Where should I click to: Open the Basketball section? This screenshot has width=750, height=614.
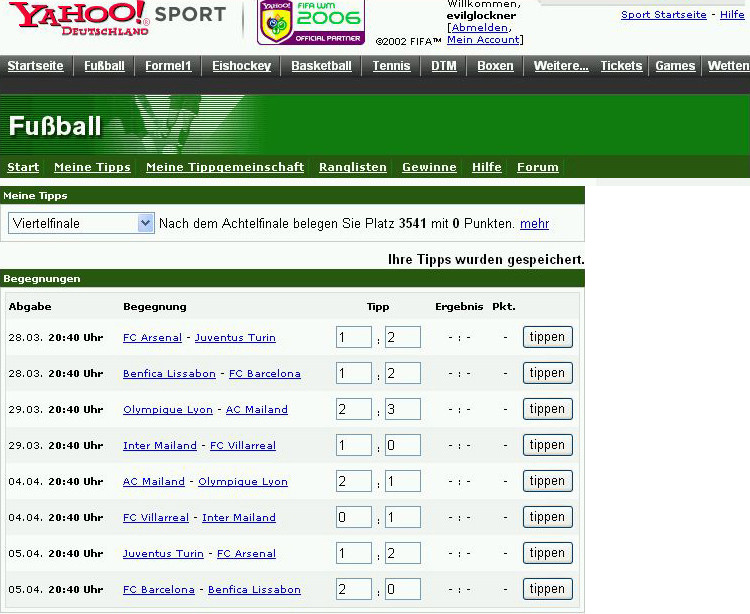click(x=321, y=66)
